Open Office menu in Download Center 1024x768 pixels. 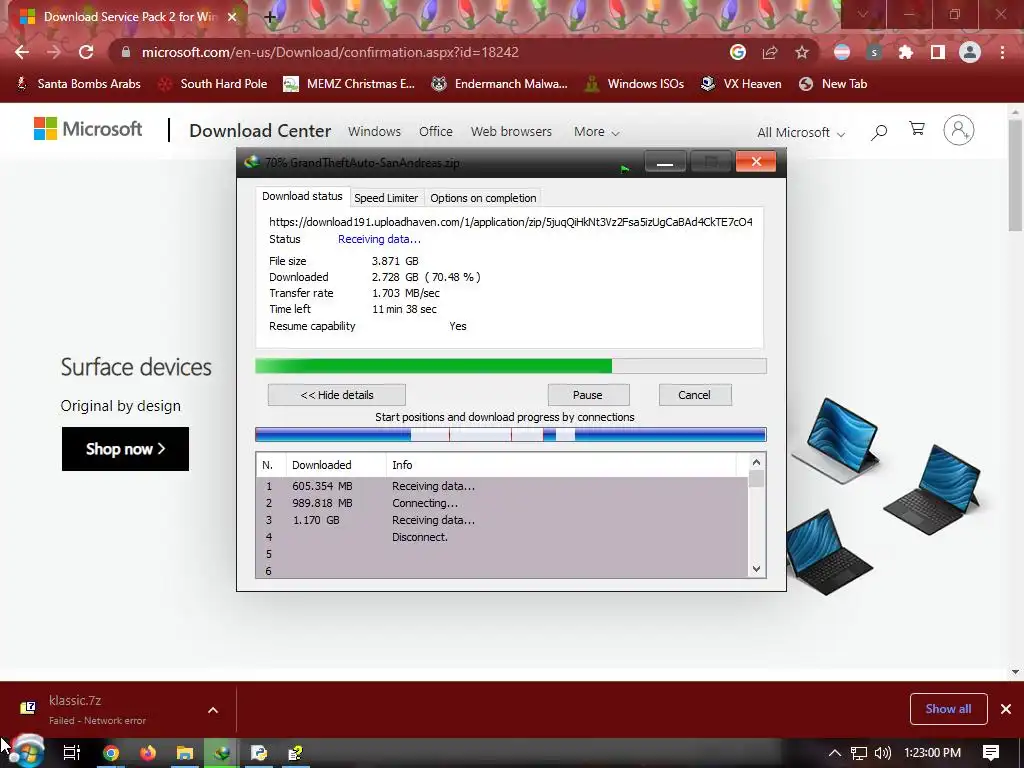436,131
